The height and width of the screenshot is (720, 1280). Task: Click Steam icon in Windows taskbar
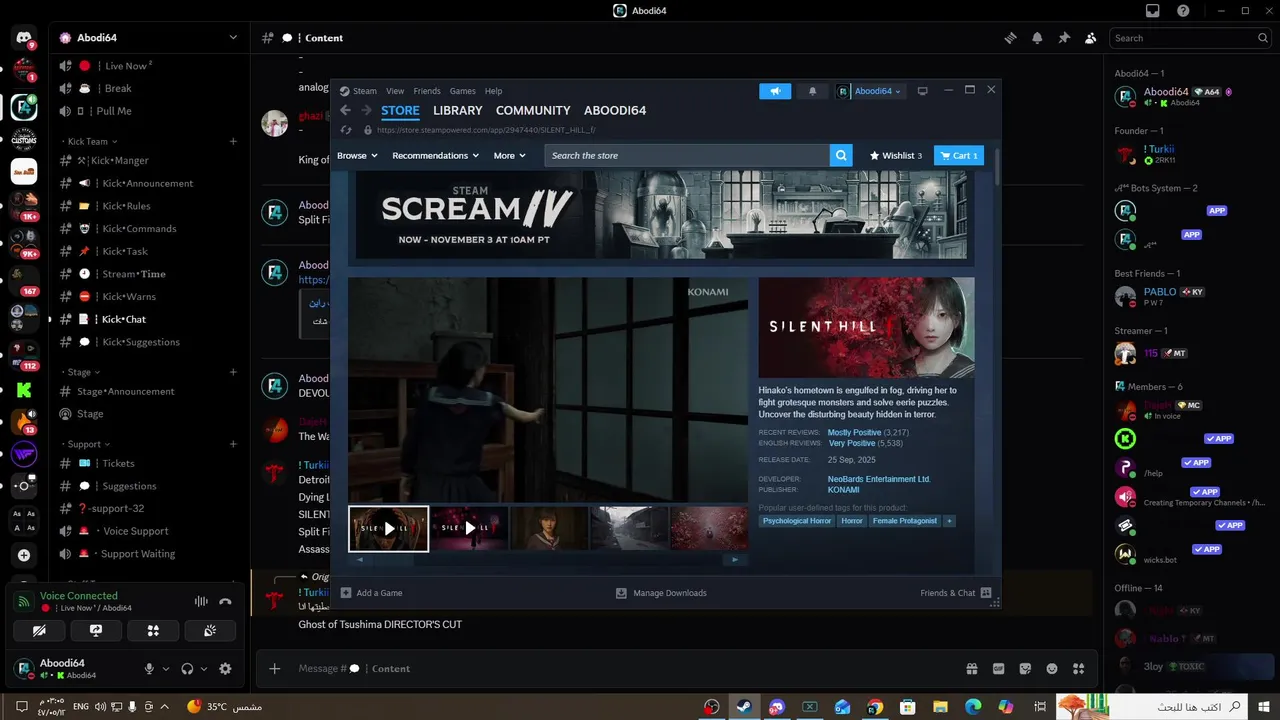pyautogui.click(x=744, y=707)
